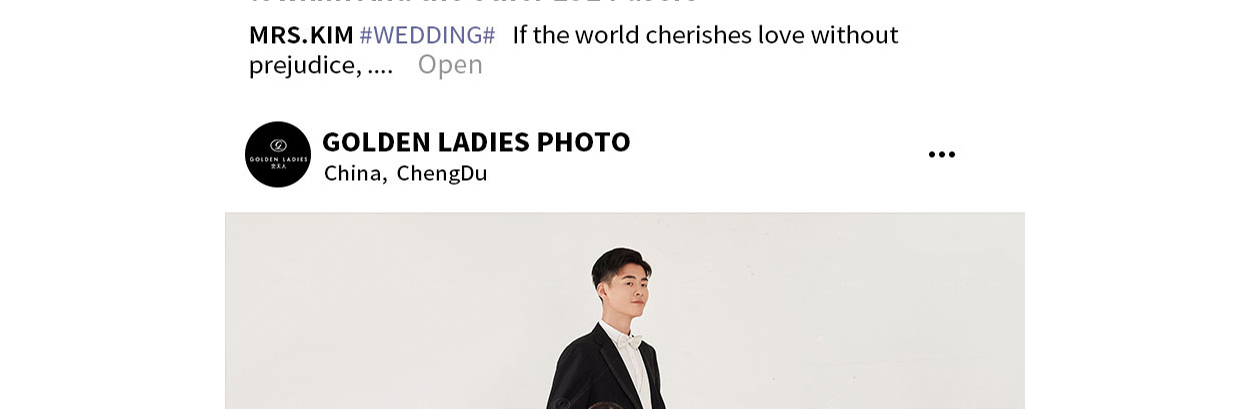Click the word PHOTO in the account name
This screenshot has height=409, width=1250.
pos(584,142)
